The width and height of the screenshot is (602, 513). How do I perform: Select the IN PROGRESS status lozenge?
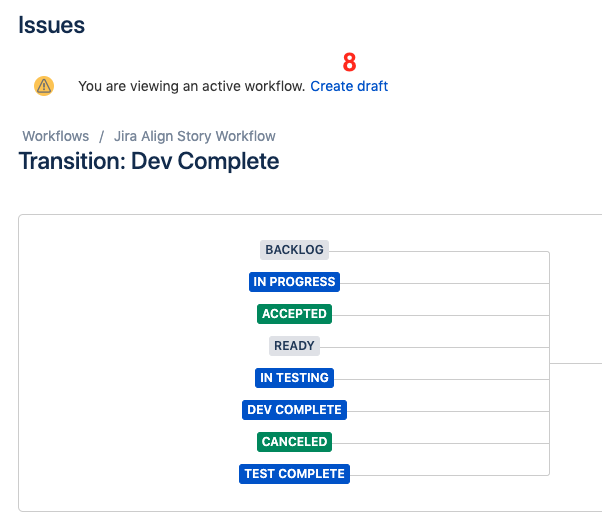tap(294, 281)
